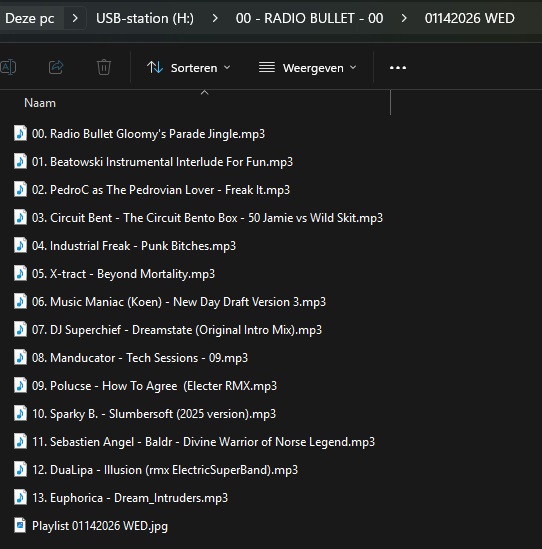Click mp3 icon of Gloomy's Parade Jingle

[20, 133]
